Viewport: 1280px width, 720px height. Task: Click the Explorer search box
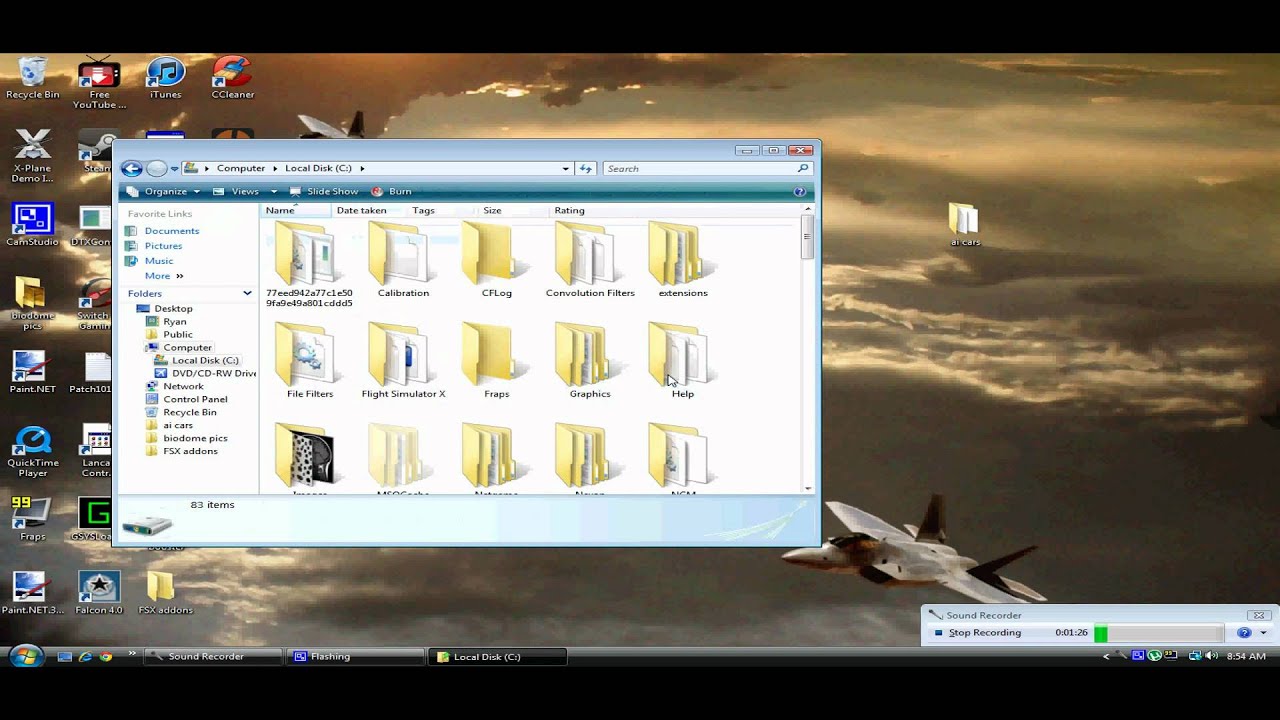pos(706,169)
